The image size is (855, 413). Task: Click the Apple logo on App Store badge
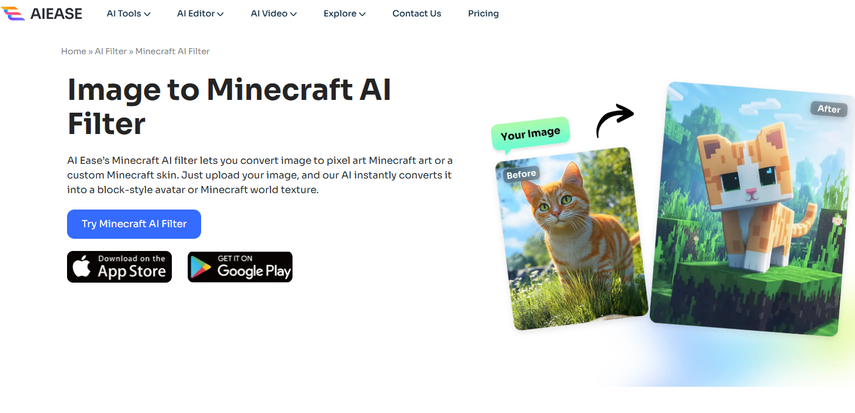tap(82, 267)
